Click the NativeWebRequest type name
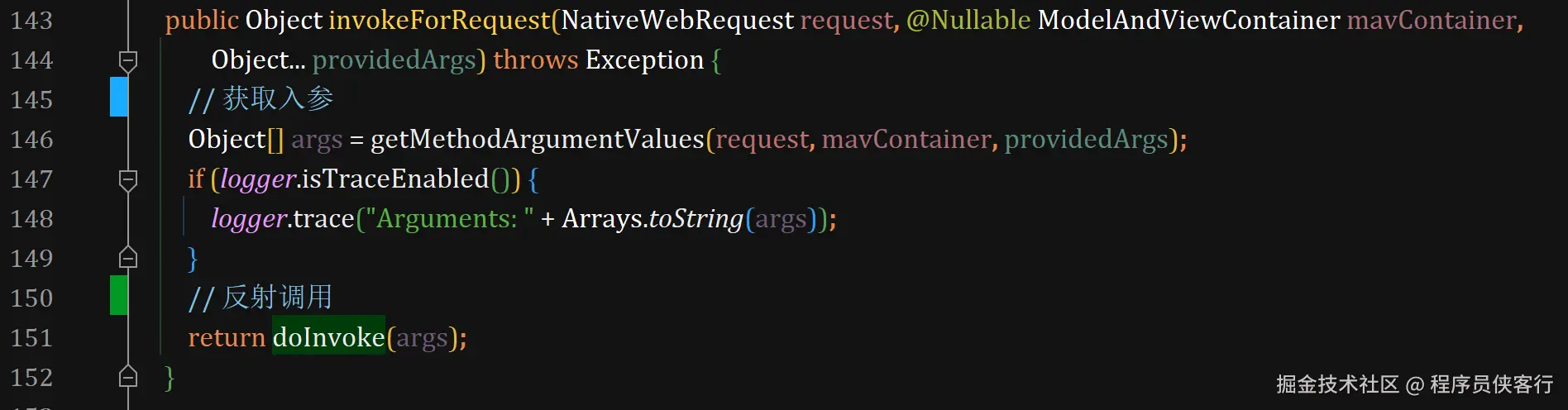This screenshot has height=410, width=1568. click(677, 21)
